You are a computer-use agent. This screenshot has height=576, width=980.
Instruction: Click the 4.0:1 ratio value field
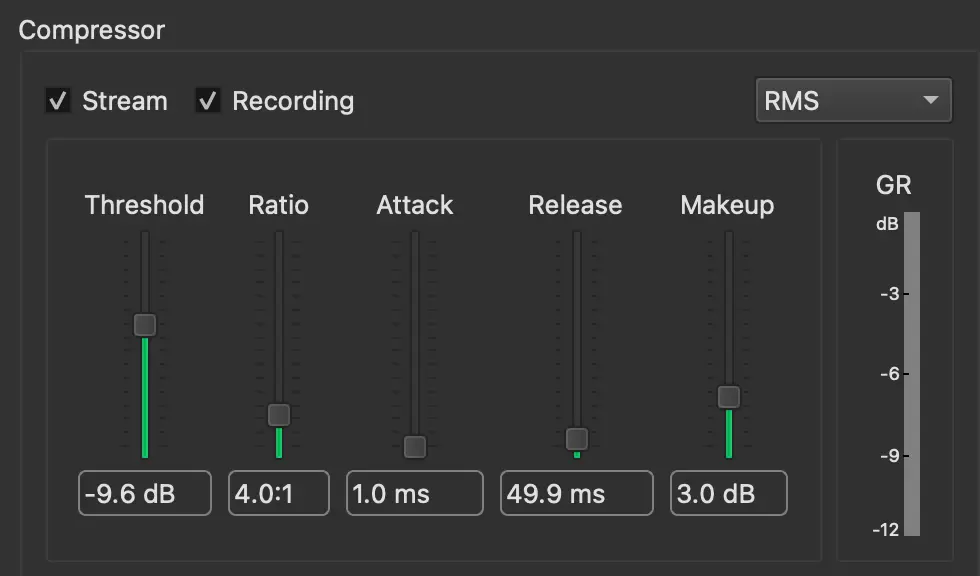(279, 494)
